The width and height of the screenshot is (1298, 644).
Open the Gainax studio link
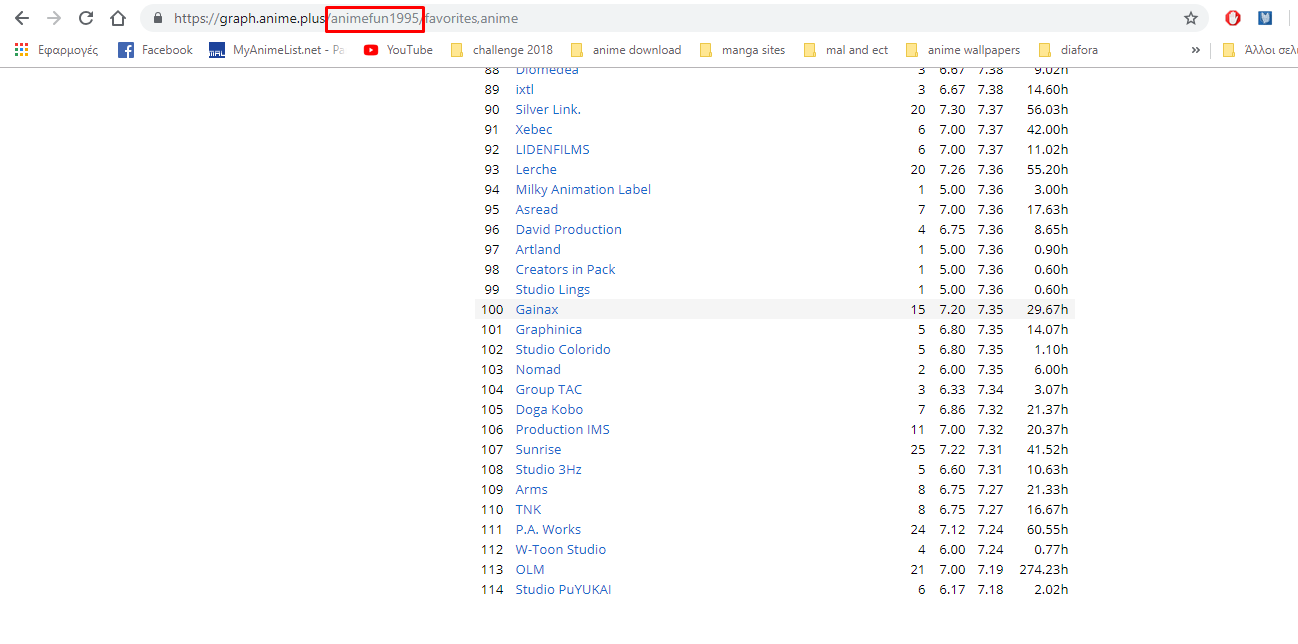pyautogui.click(x=537, y=310)
